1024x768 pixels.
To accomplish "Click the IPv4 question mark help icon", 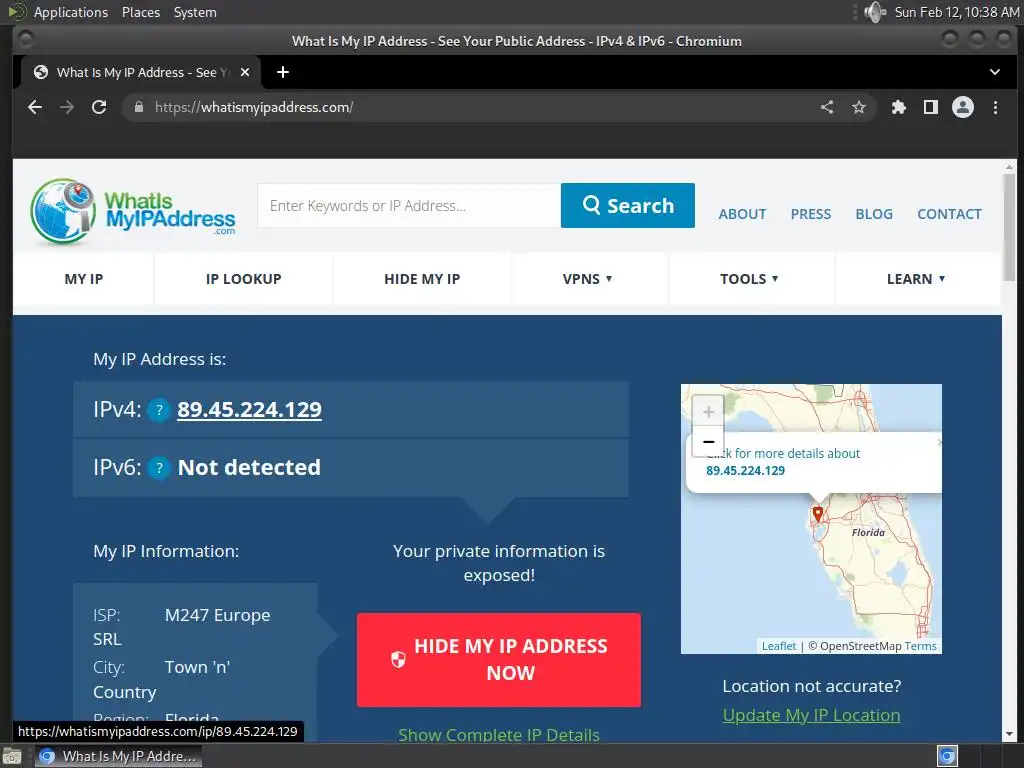I will (x=159, y=410).
